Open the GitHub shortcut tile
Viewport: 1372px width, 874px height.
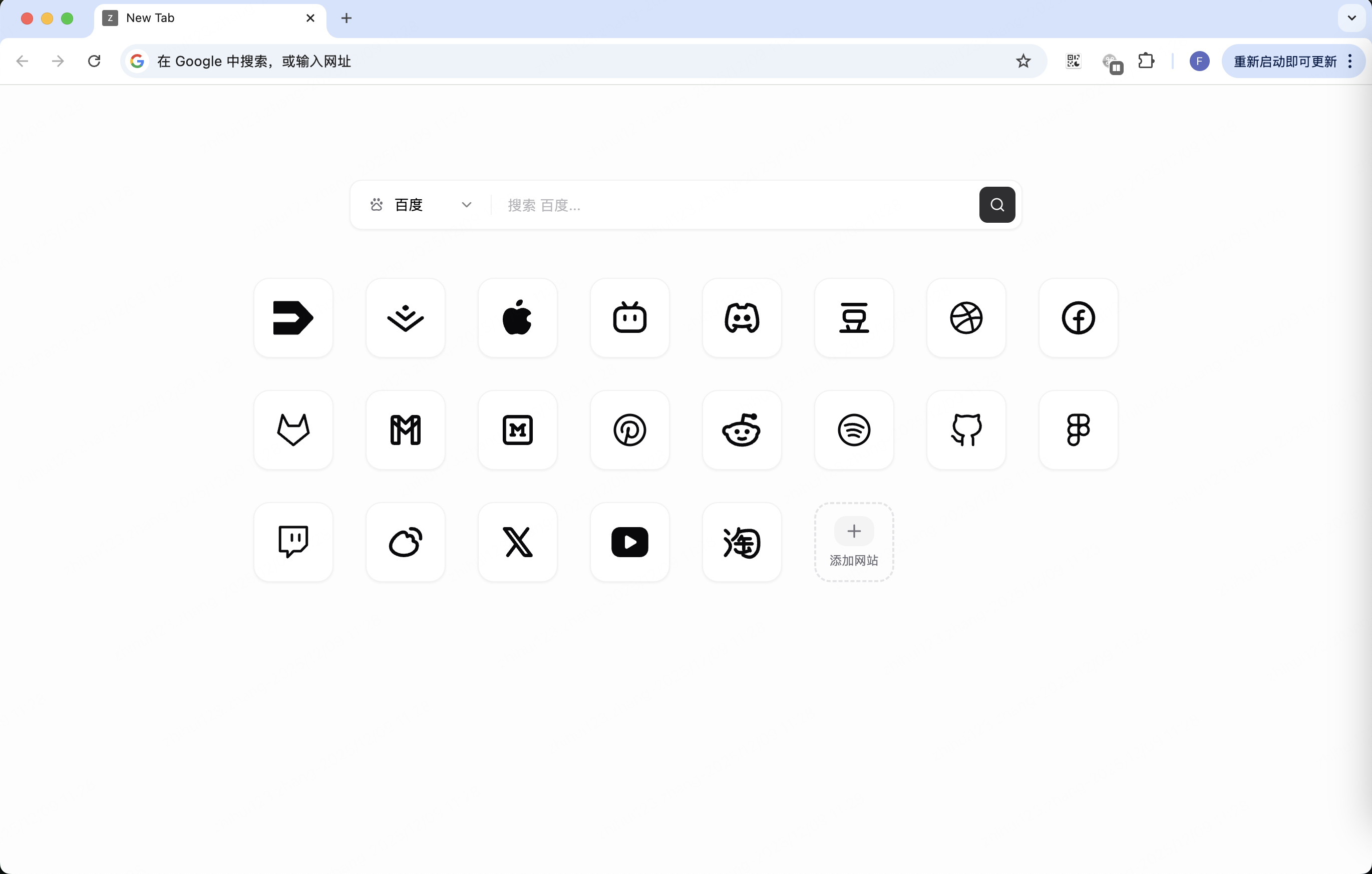pos(966,429)
